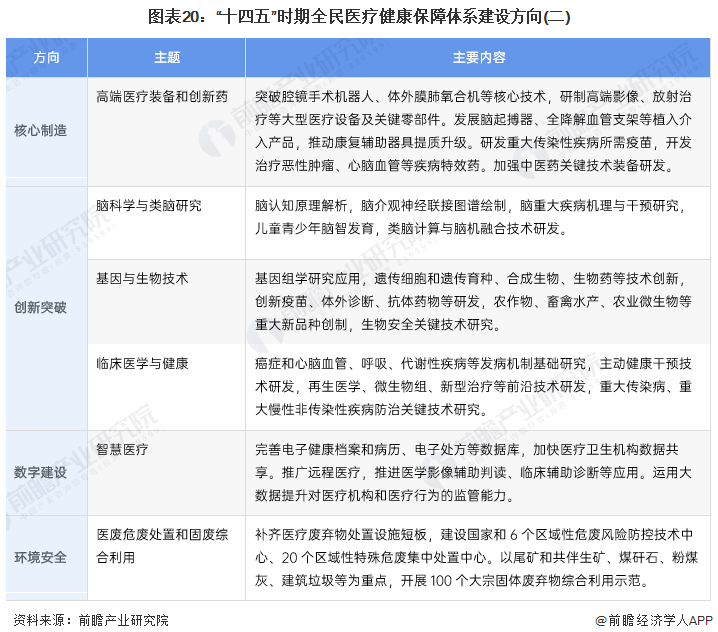Click the 核心制造 direction cell
The height and width of the screenshot is (632, 718).
[x=47, y=131]
